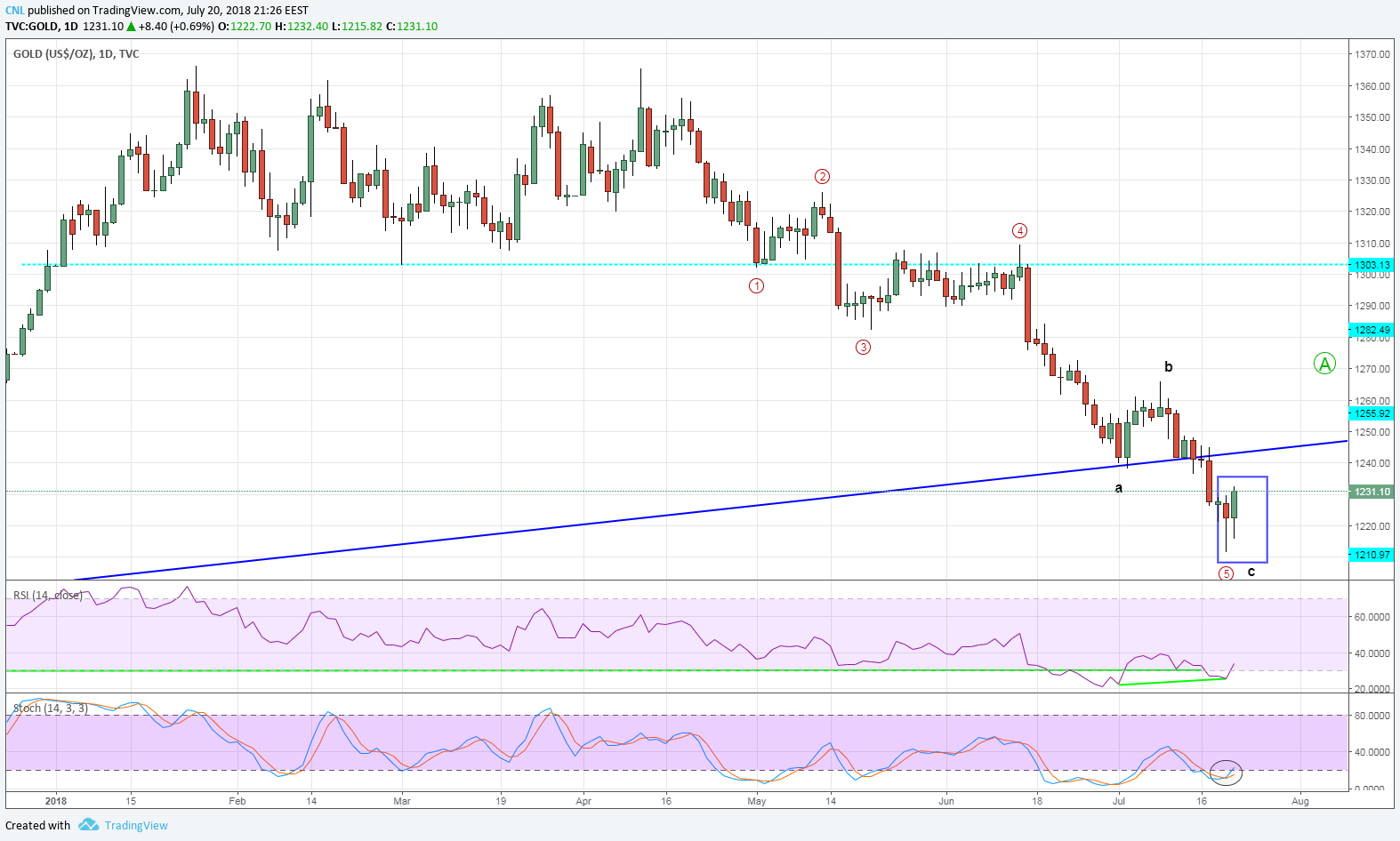This screenshot has width=1400, height=841.
Task: Click the 1231.10 current price tag
Action: [1372, 492]
